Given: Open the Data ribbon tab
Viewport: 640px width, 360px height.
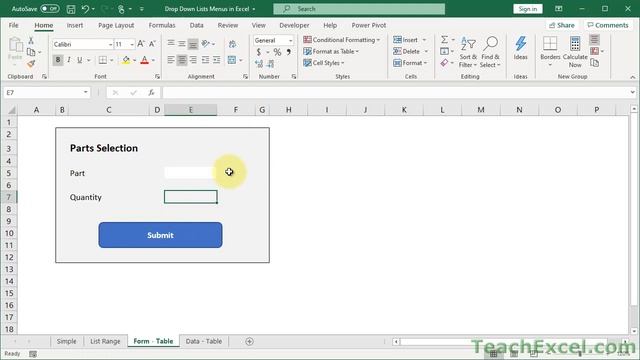Looking at the screenshot, I should coord(196,25).
